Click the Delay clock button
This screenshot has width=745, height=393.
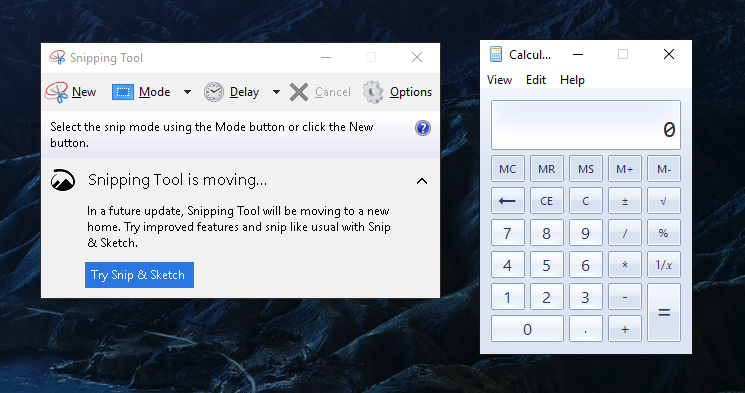pyautogui.click(x=231, y=92)
